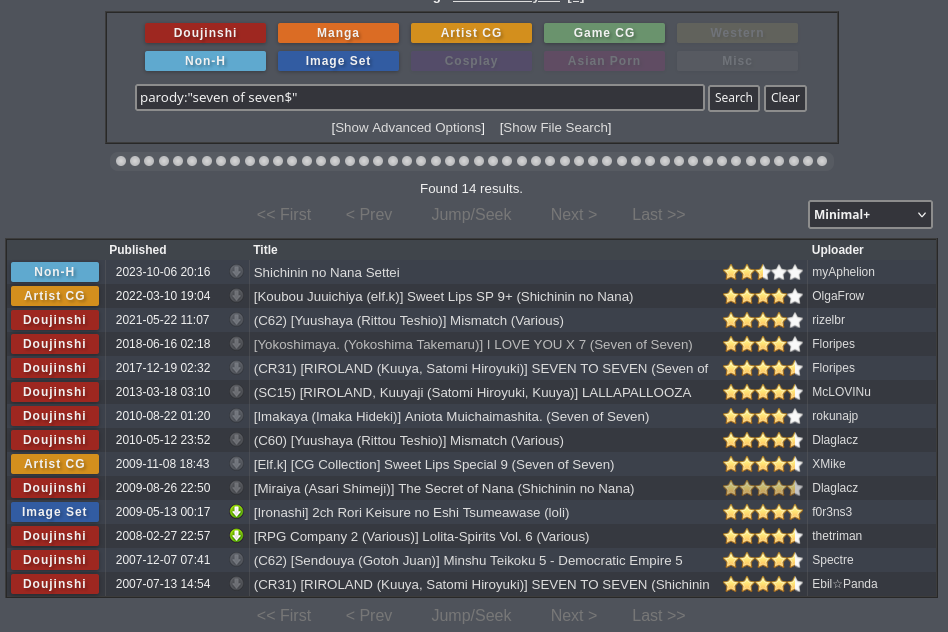Open gallery LALLAPALLOOZA by RIROLAND
This screenshot has width=948, height=632.
click(x=472, y=393)
